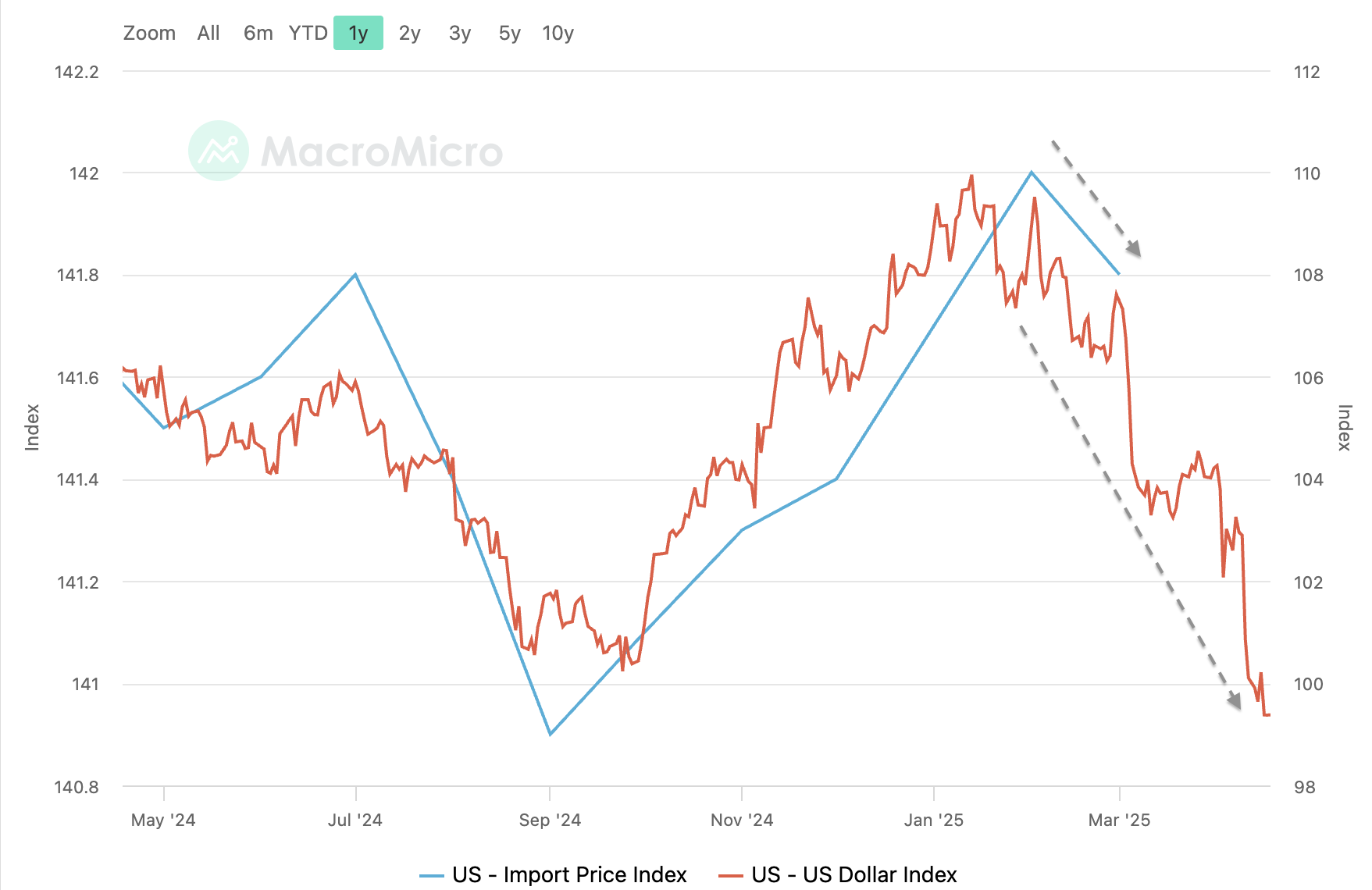The width and height of the screenshot is (1372, 890).
Task: Select the 10y zoom range
Action: 558,34
